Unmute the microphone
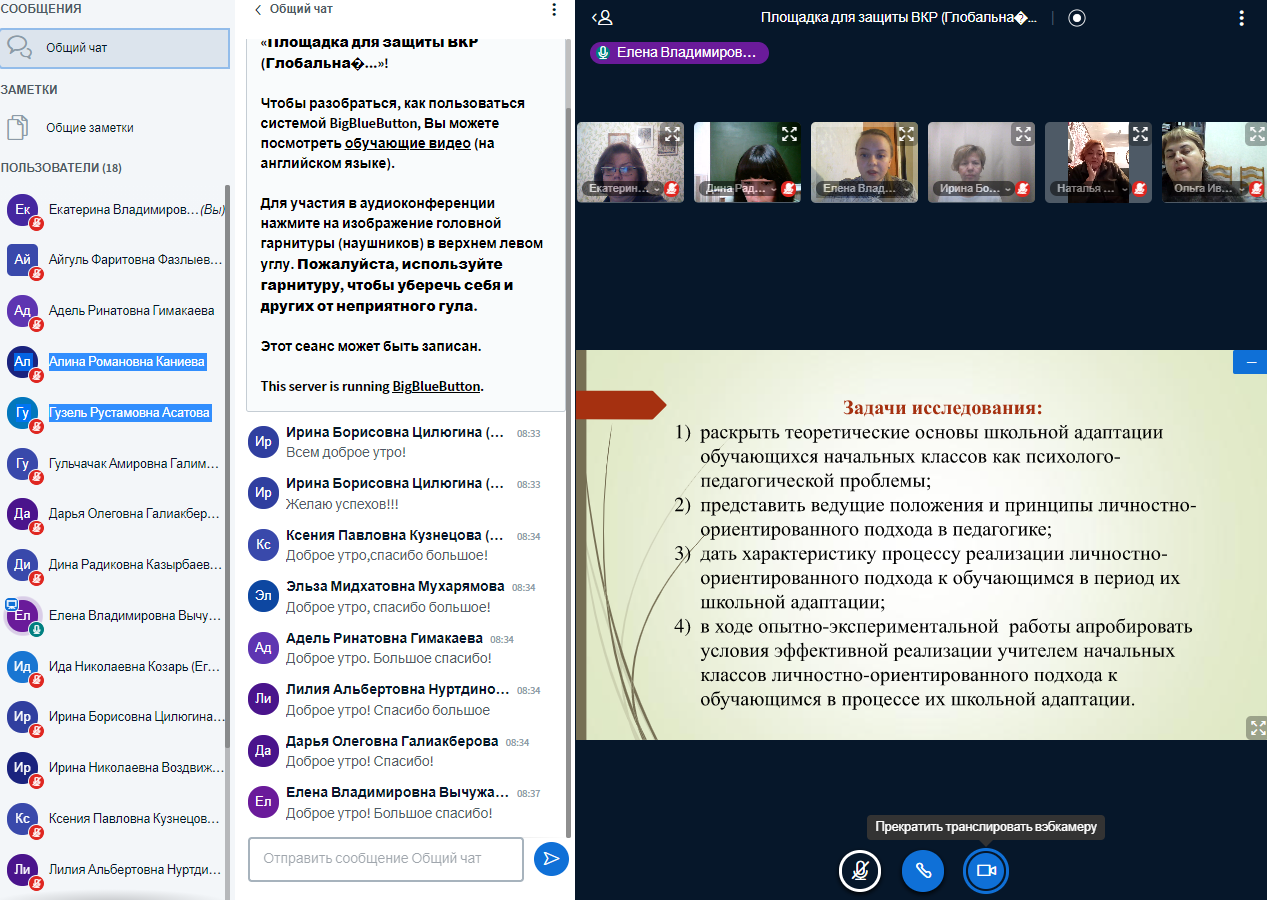1267x900 pixels. pos(859,871)
